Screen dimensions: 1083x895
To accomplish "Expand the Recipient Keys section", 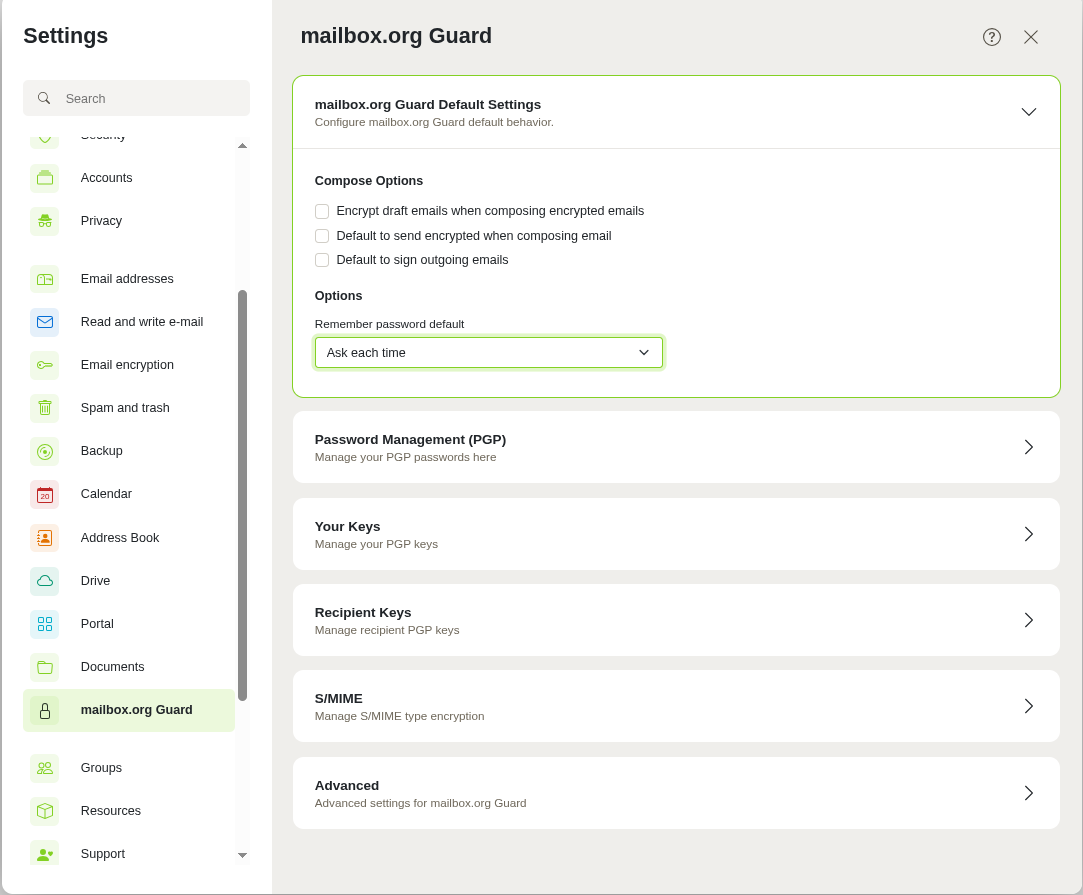I will click(676, 620).
